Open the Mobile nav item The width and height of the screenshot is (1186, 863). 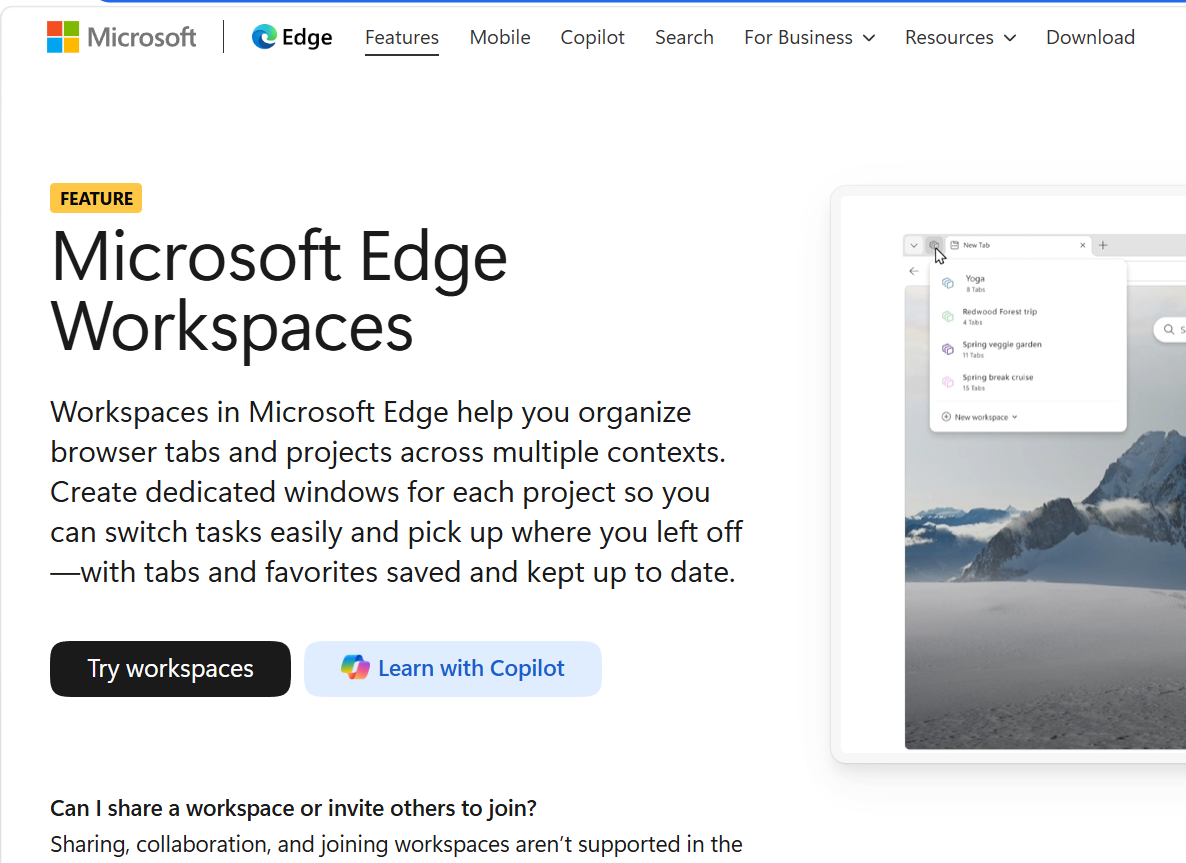(x=500, y=37)
